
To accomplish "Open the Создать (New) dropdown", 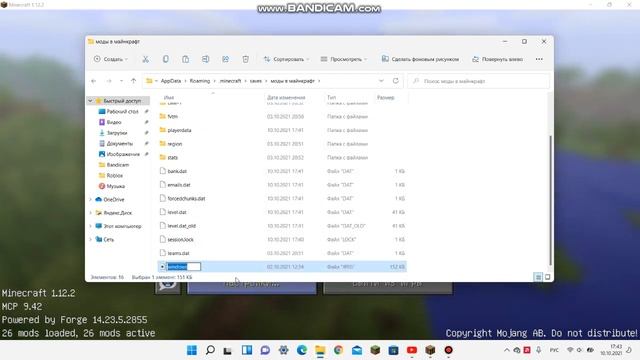I will [111, 59].
